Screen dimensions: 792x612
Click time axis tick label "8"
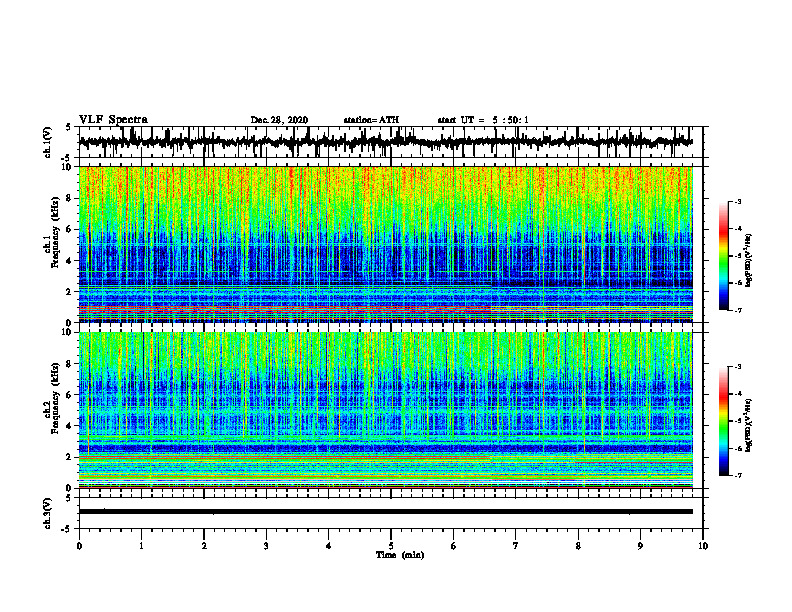578,546
